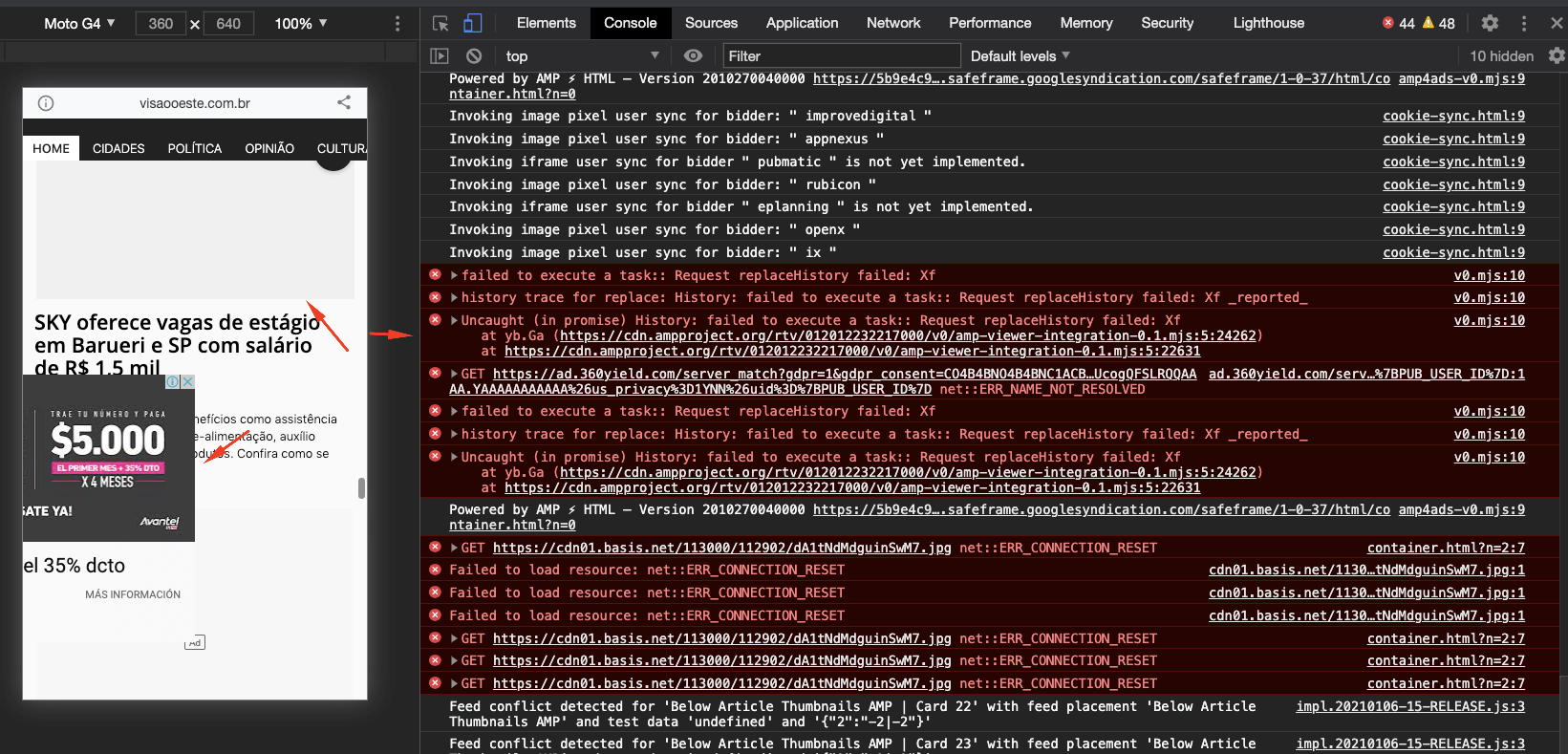Click the 360 width field
The width and height of the screenshot is (1568, 754).
(161, 23)
